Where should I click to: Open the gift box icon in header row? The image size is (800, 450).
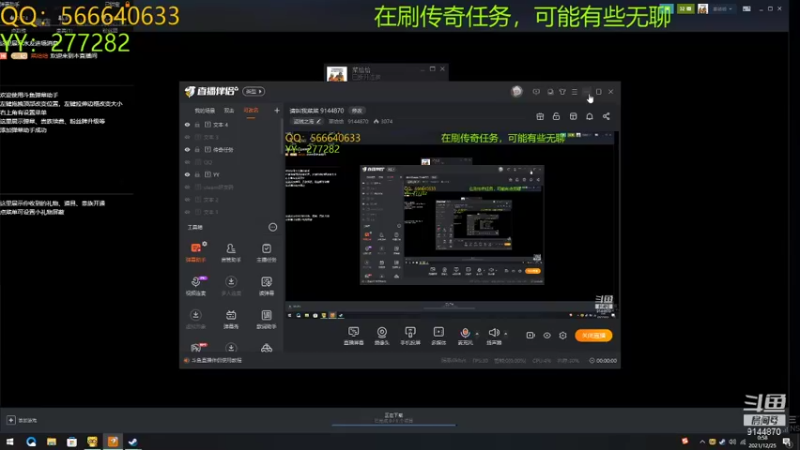point(540,116)
